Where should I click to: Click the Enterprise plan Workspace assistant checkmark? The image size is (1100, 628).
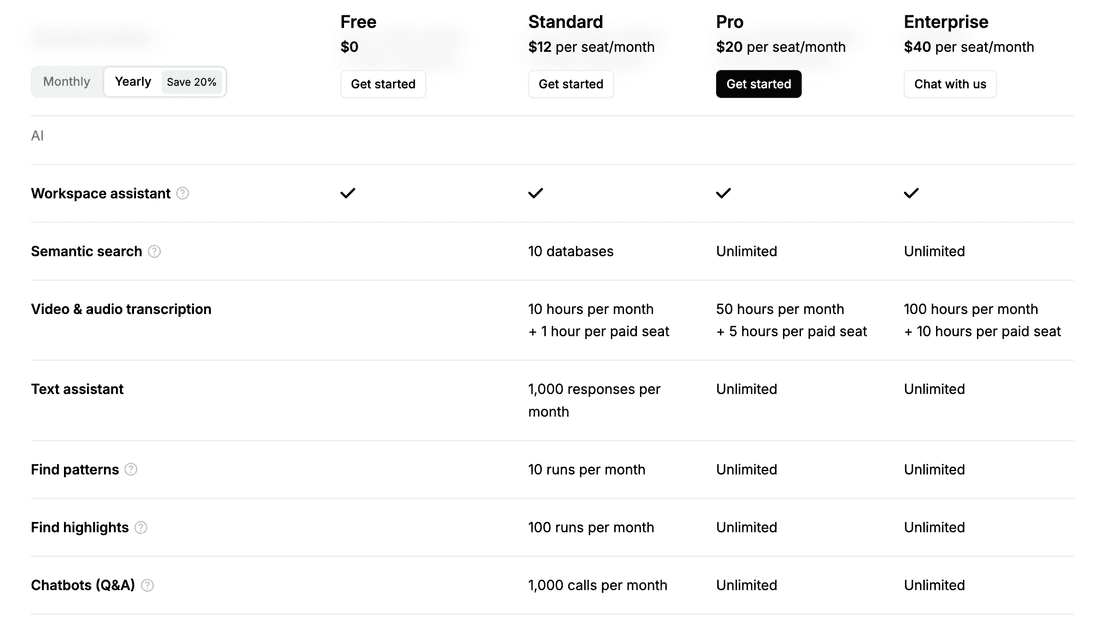pyautogui.click(x=911, y=193)
